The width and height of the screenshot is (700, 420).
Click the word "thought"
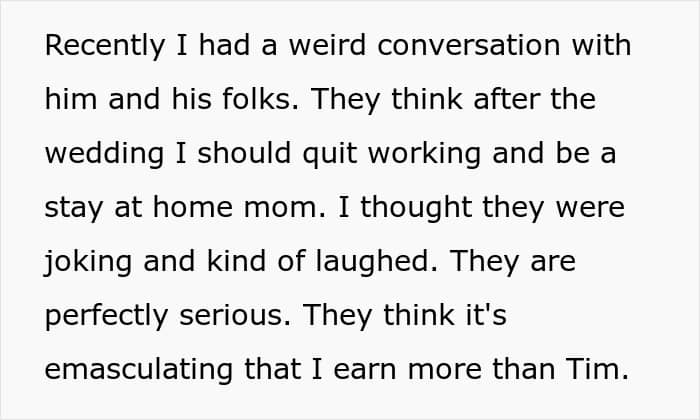pyautogui.click(x=416, y=208)
